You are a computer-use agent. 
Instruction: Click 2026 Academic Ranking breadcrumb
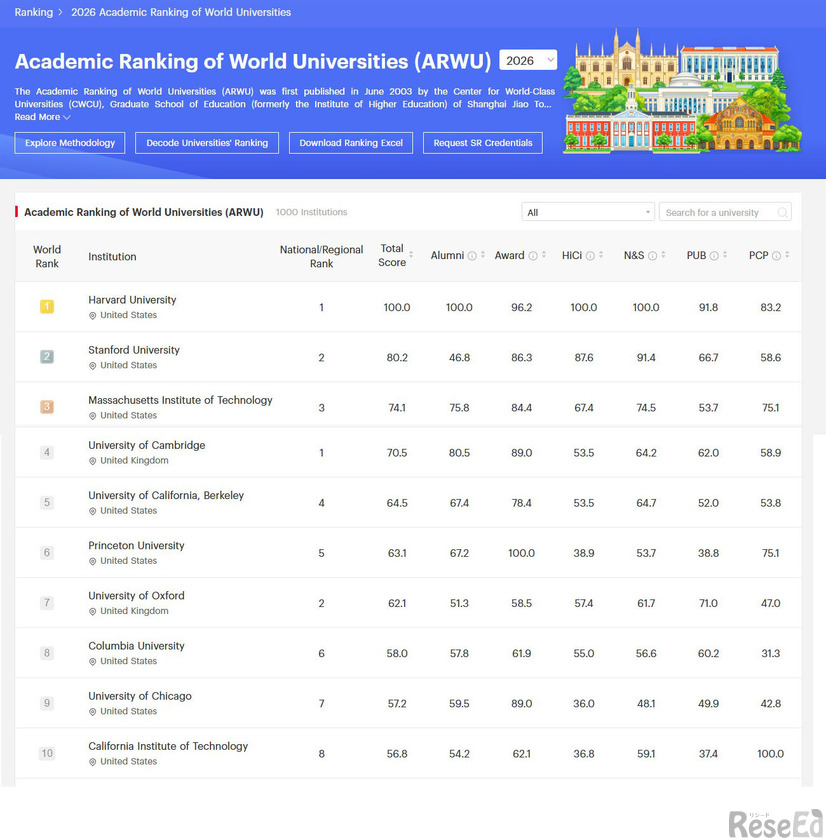point(181,12)
